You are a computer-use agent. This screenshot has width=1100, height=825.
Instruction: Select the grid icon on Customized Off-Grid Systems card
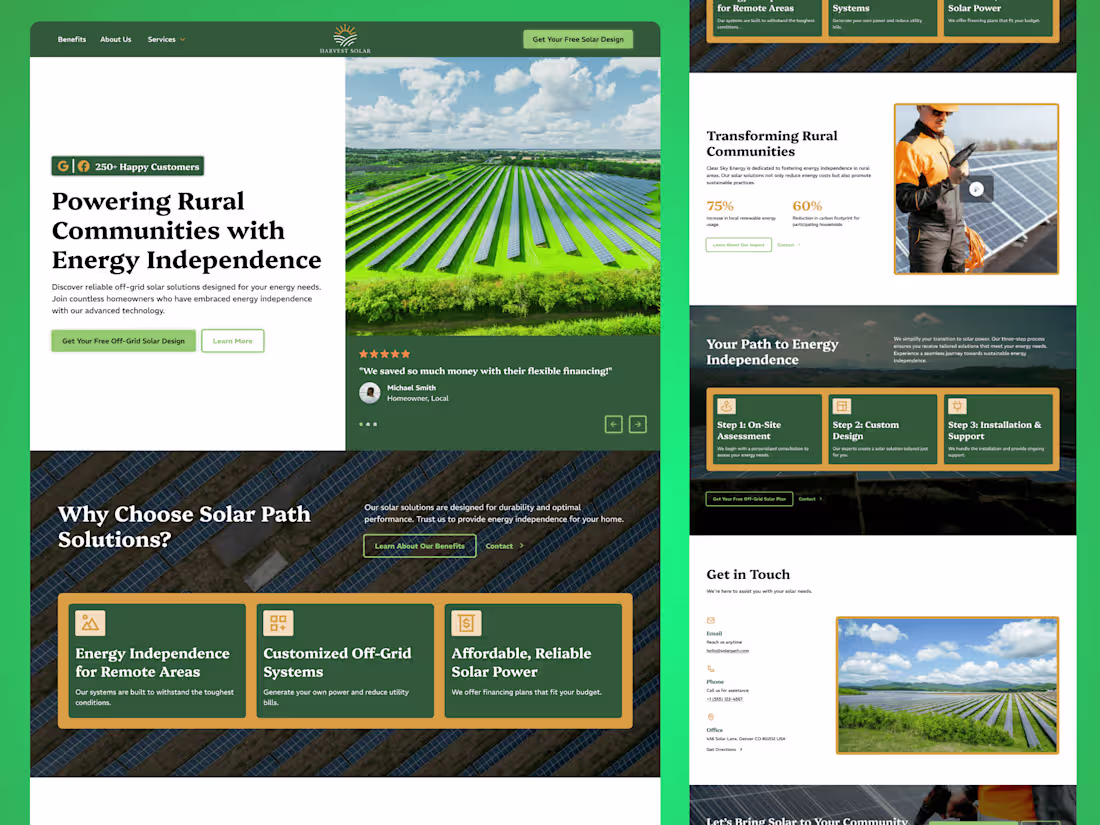click(x=278, y=622)
